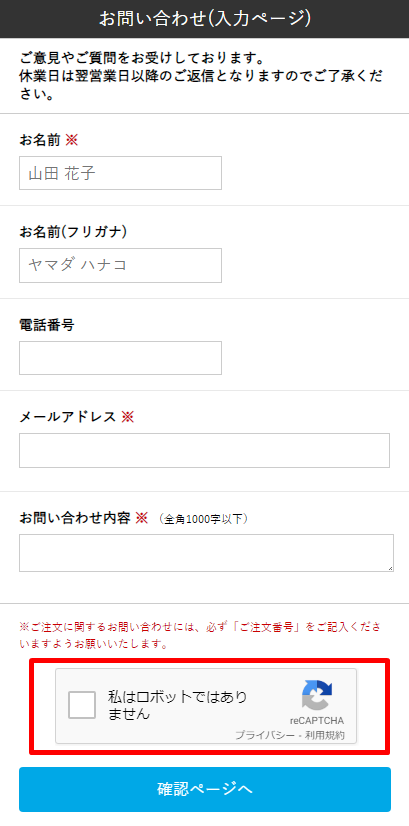Check the "私はロボットではありません" reCAPTCHA checkbox
Screen dimensions: 409x826
pyautogui.click(x=82, y=705)
